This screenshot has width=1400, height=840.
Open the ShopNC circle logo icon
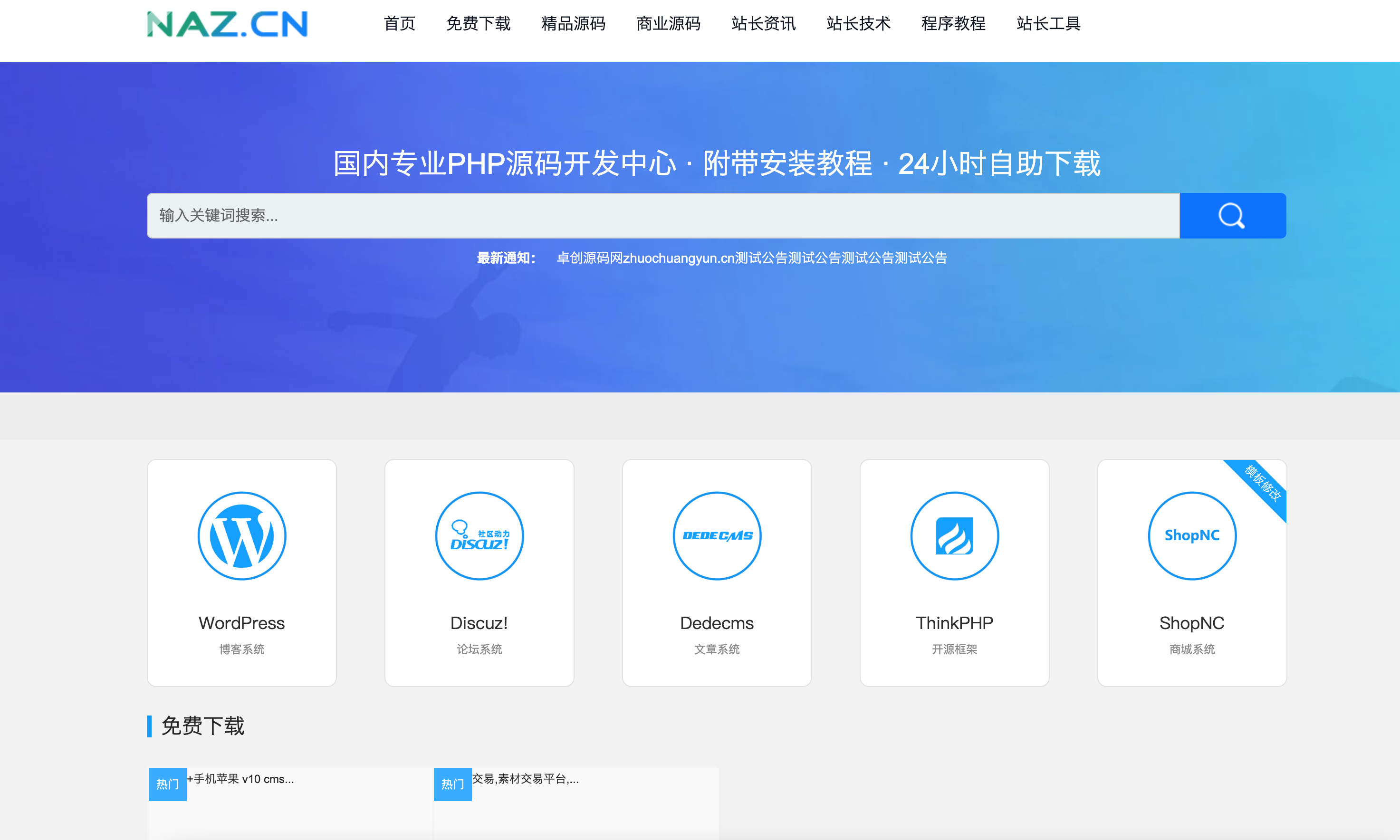pos(1192,535)
